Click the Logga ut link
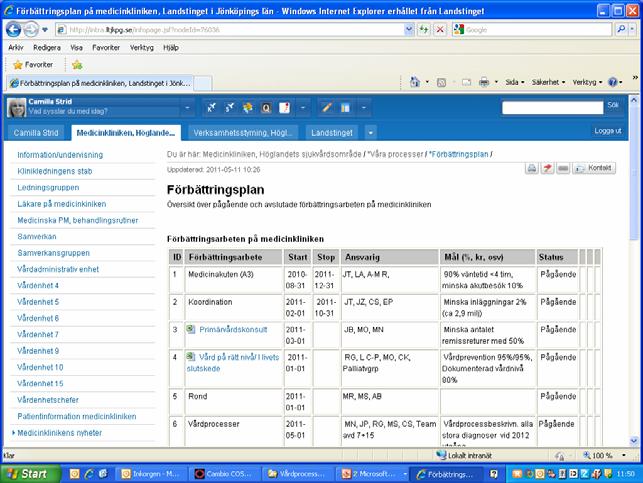Viewport: 643px width, 483px height. pos(608,131)
